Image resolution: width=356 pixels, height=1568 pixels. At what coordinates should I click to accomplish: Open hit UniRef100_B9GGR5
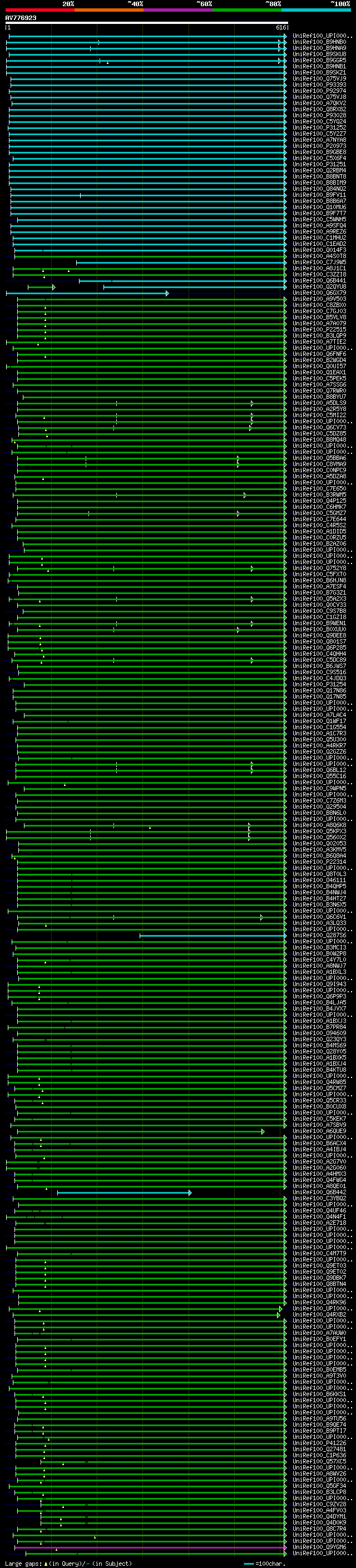[319, 60]
